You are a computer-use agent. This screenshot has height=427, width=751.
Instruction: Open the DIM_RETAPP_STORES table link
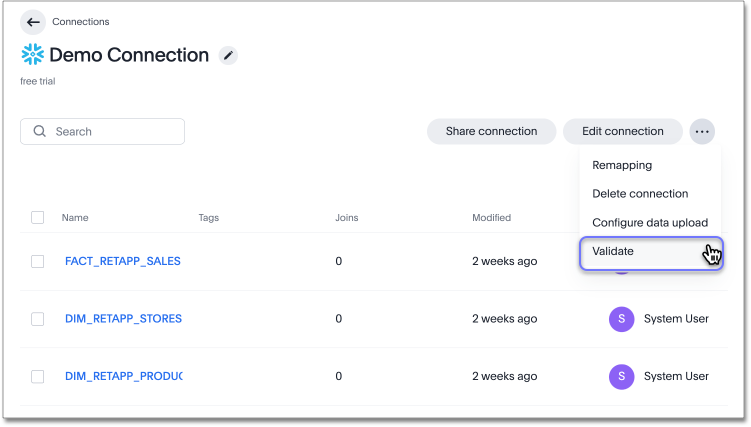[123, 319]
